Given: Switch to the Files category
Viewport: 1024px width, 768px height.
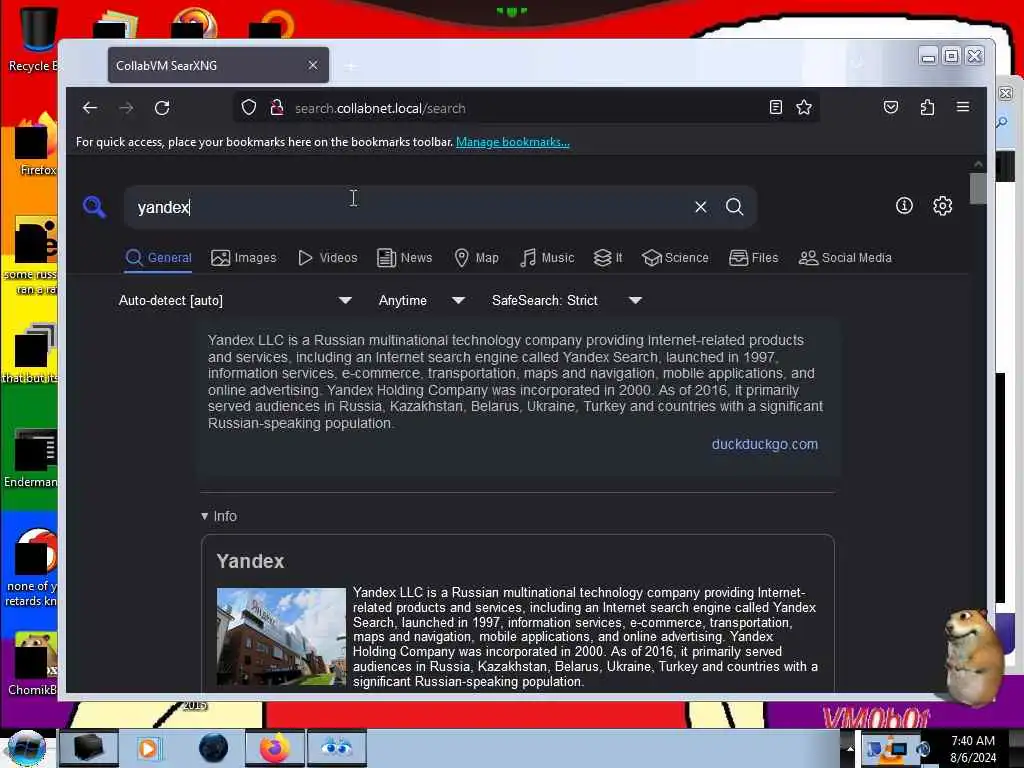Looking at the screenshot, I should (x=754, y=258).
